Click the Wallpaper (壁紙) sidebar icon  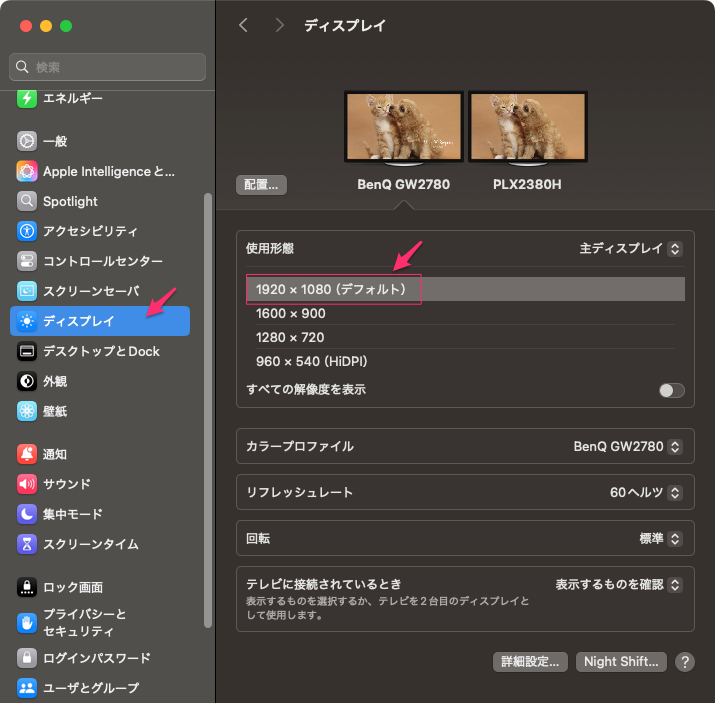point(27,411)
